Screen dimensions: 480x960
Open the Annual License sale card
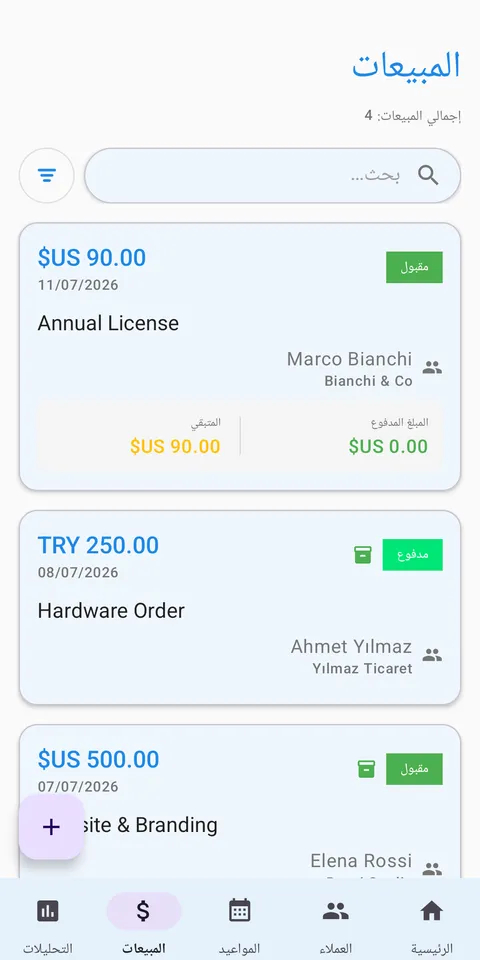point(240,356)
